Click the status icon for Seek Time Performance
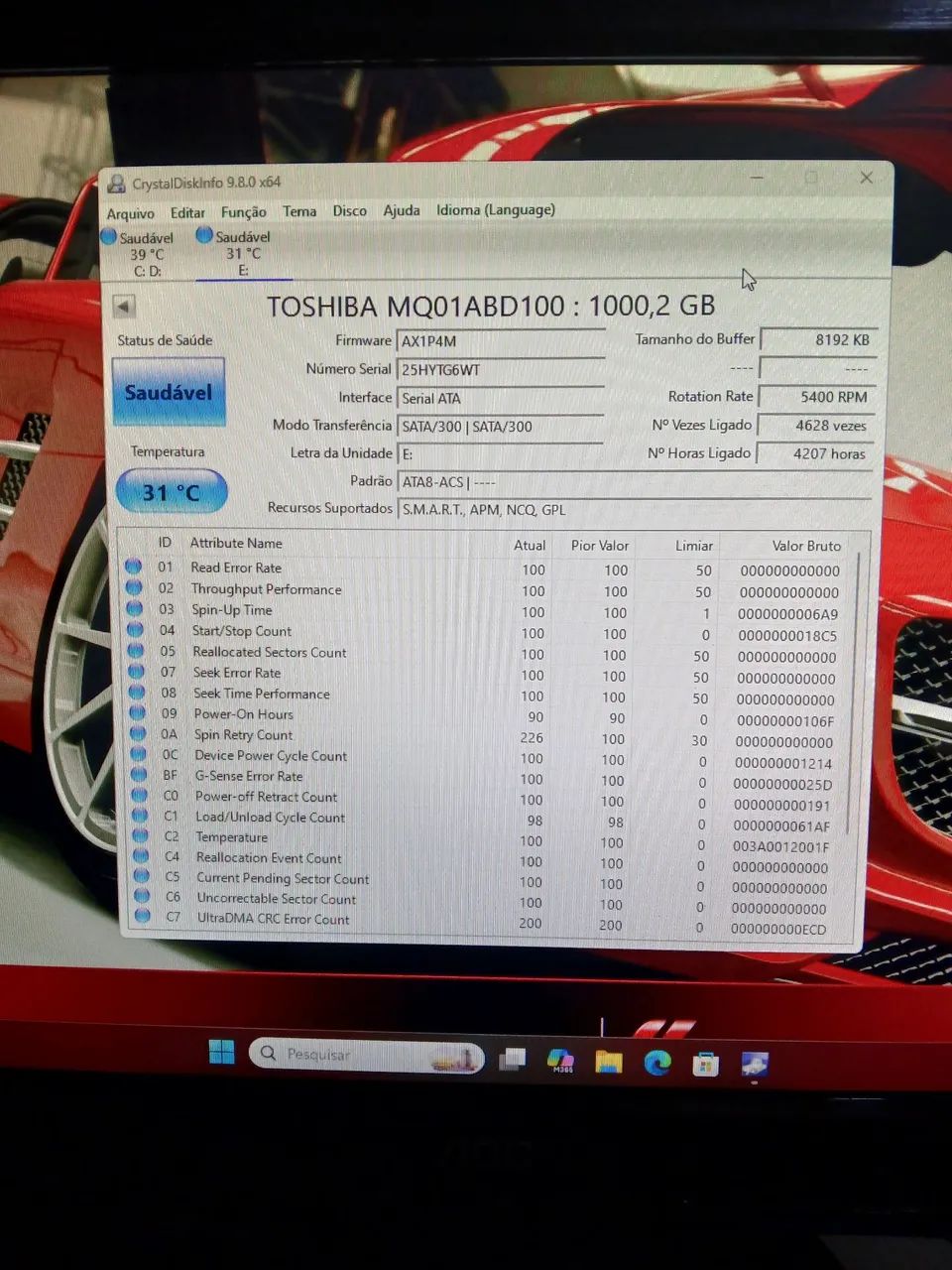The width and height of the screenshot is (952, 1270). [x=137, y=693]
